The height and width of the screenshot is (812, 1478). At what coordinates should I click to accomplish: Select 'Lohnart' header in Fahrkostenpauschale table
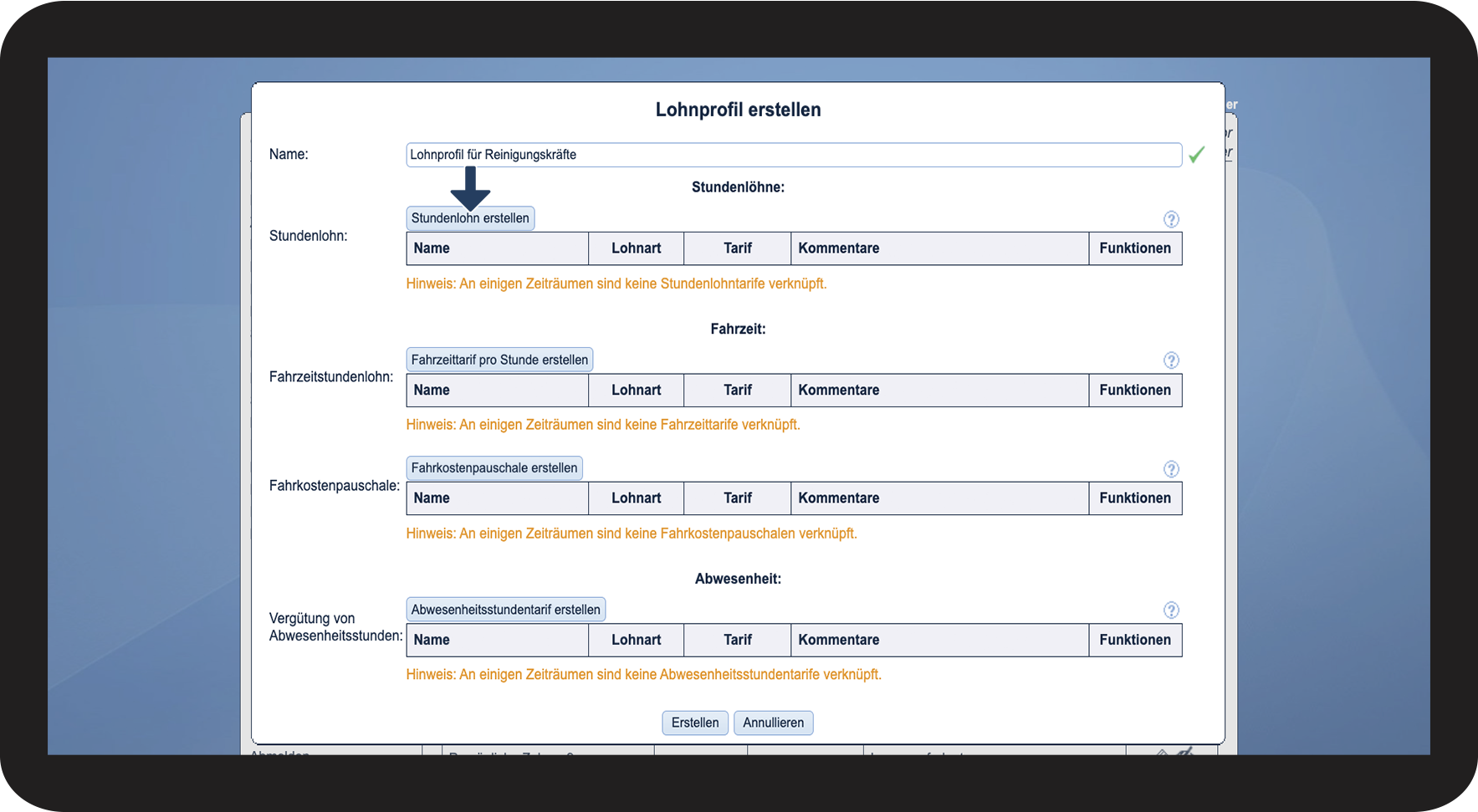click(637, 498)
